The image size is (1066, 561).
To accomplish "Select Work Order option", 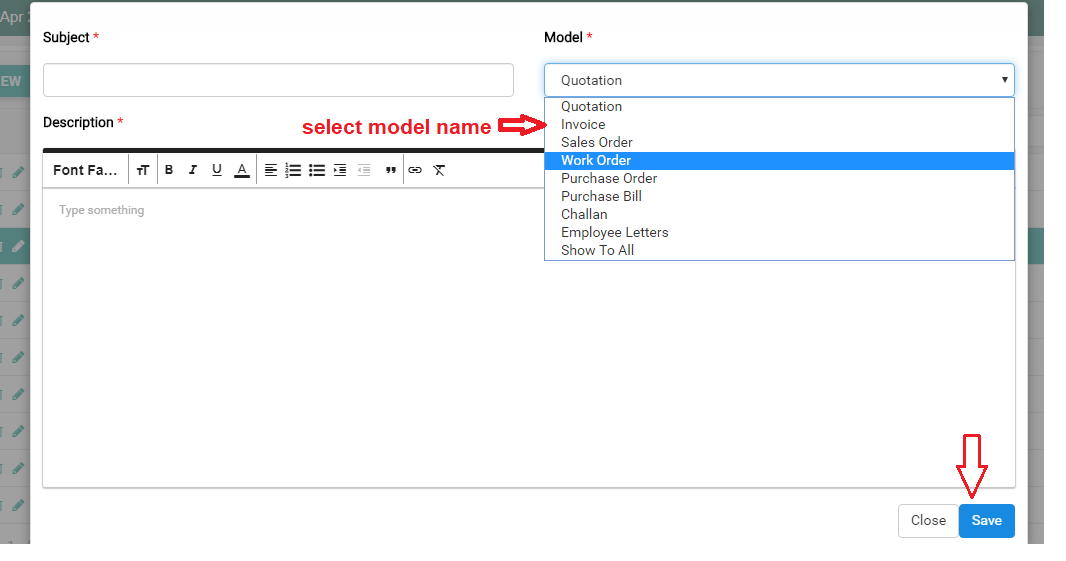I will [596, 160].
